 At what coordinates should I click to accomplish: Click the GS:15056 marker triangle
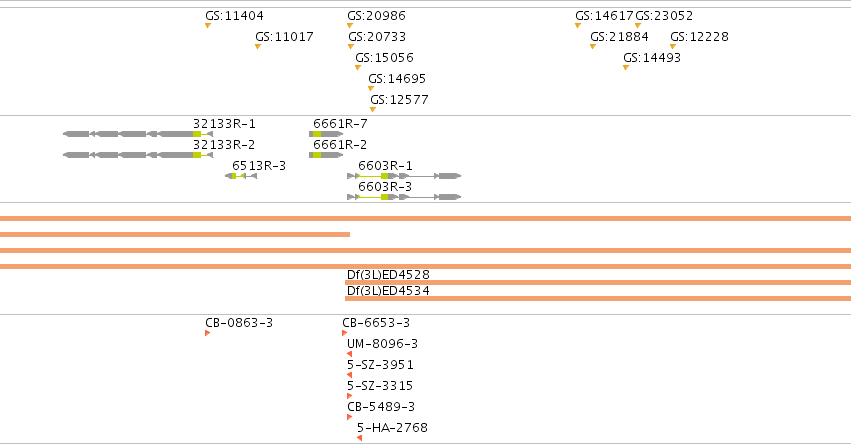pos(358,68)
